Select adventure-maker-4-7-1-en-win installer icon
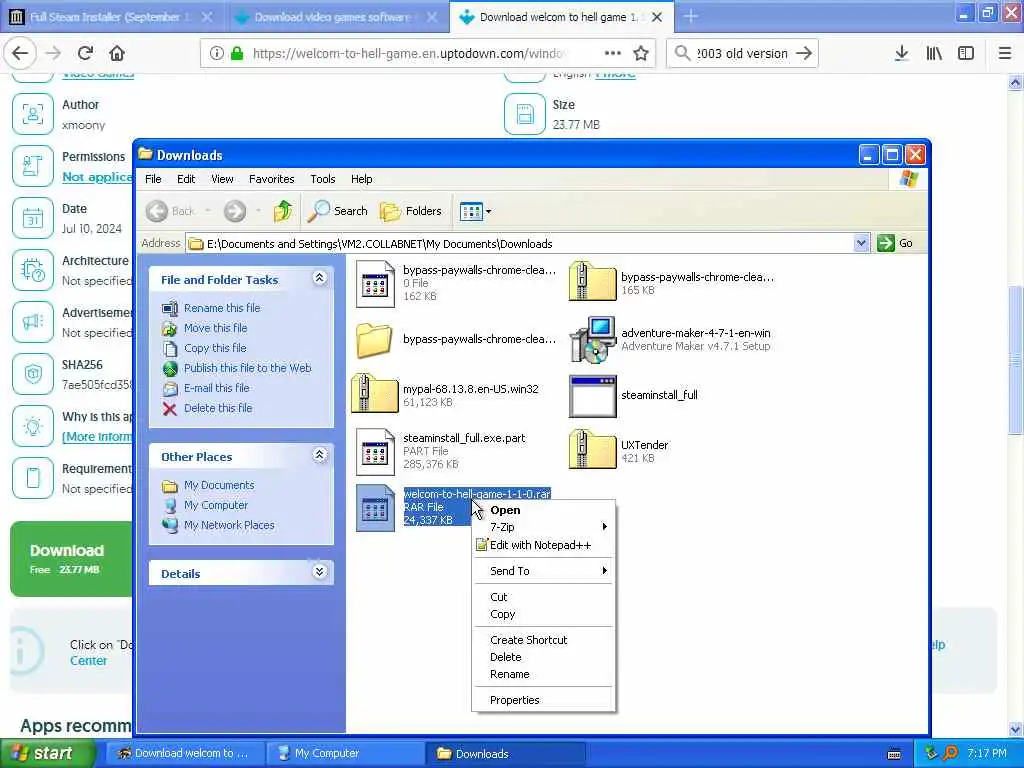Image resolution: width=1024 pixels, height=768 pixels. pyautogui.click(x=592, y=339)
